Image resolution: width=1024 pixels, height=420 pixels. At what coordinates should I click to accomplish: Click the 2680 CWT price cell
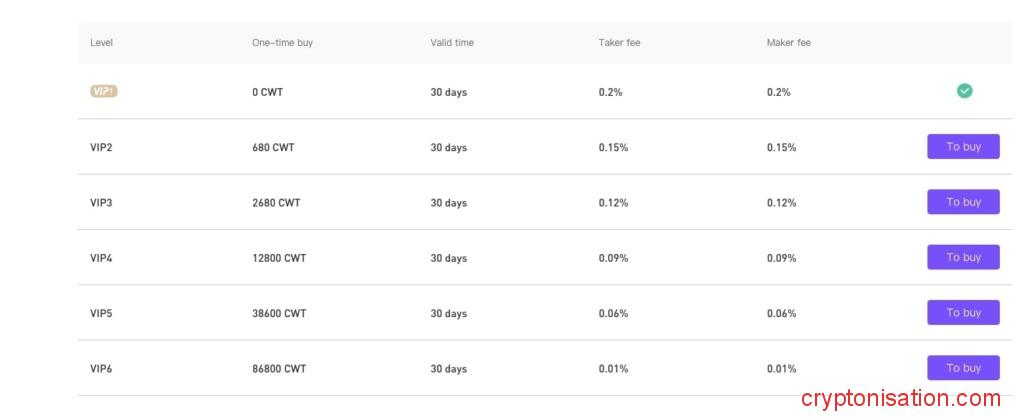276,203
